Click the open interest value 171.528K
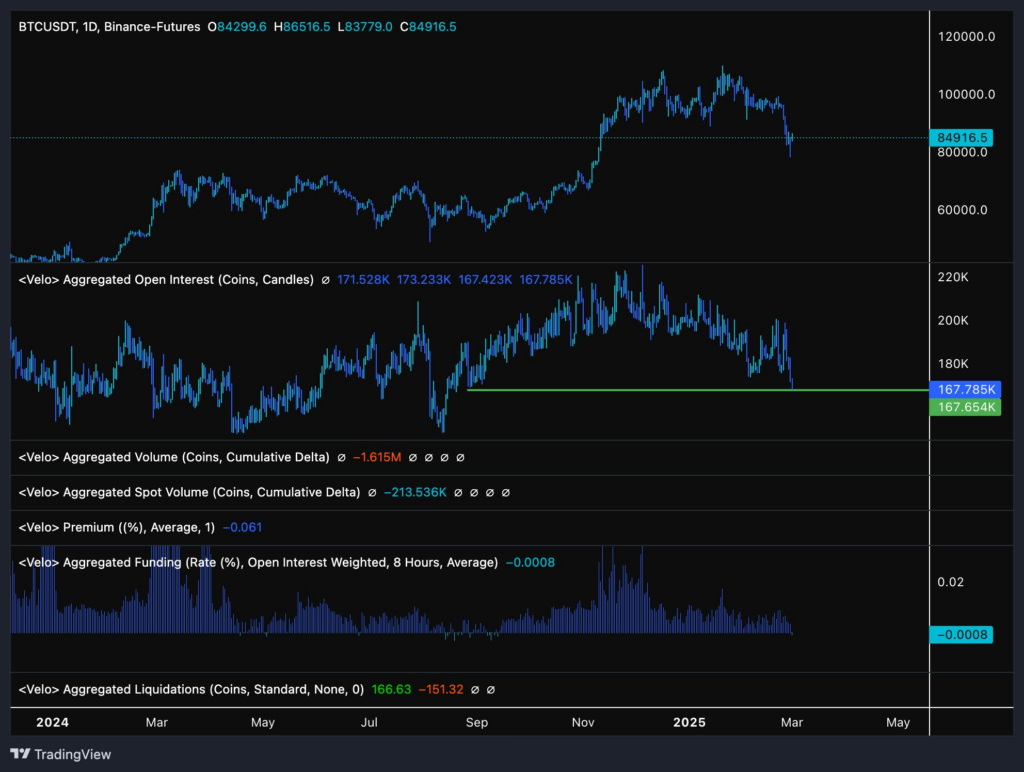 pyautogui.click(x=363, y=280)
